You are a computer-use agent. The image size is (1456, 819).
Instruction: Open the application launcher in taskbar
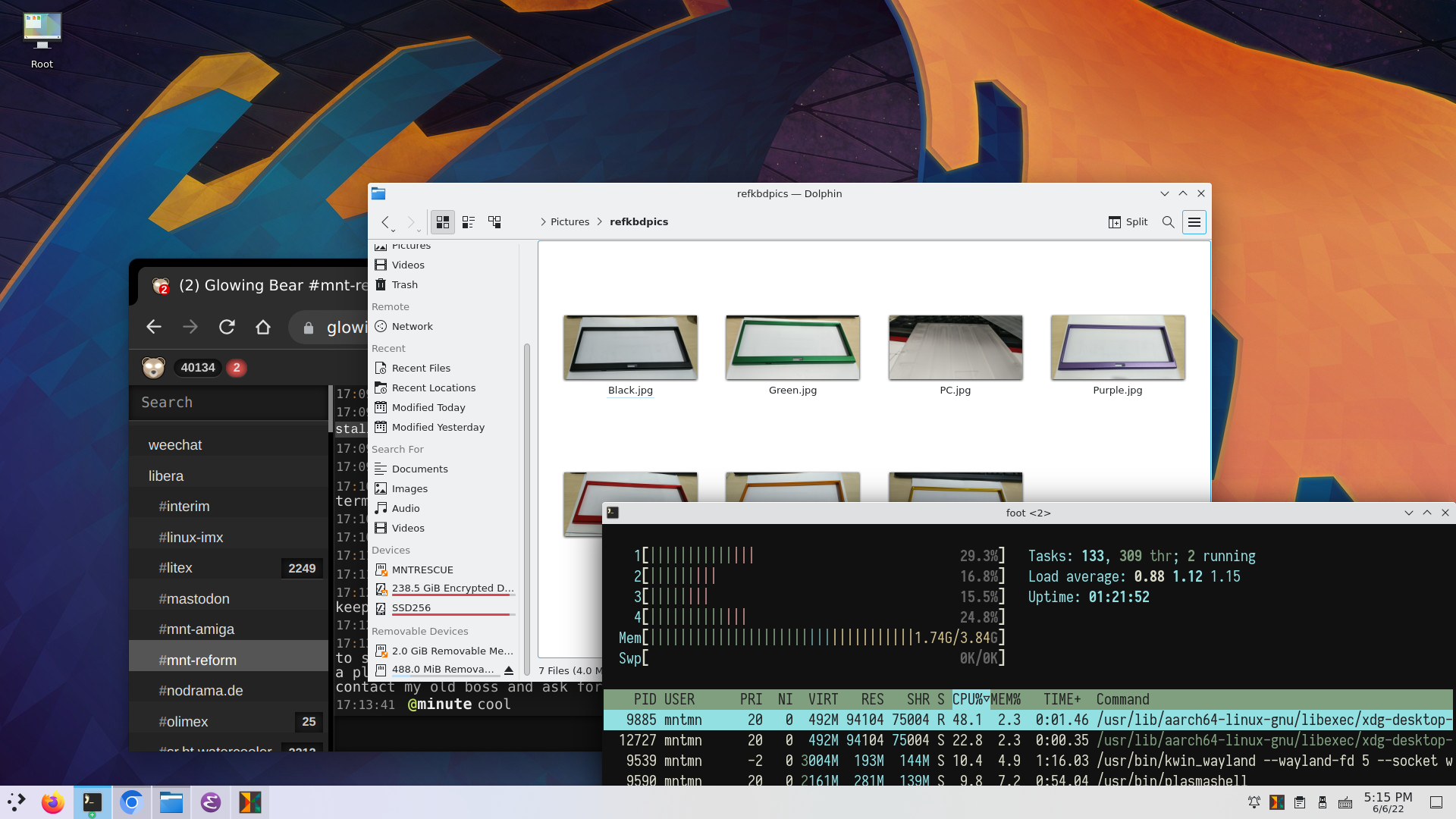(17, 802)
